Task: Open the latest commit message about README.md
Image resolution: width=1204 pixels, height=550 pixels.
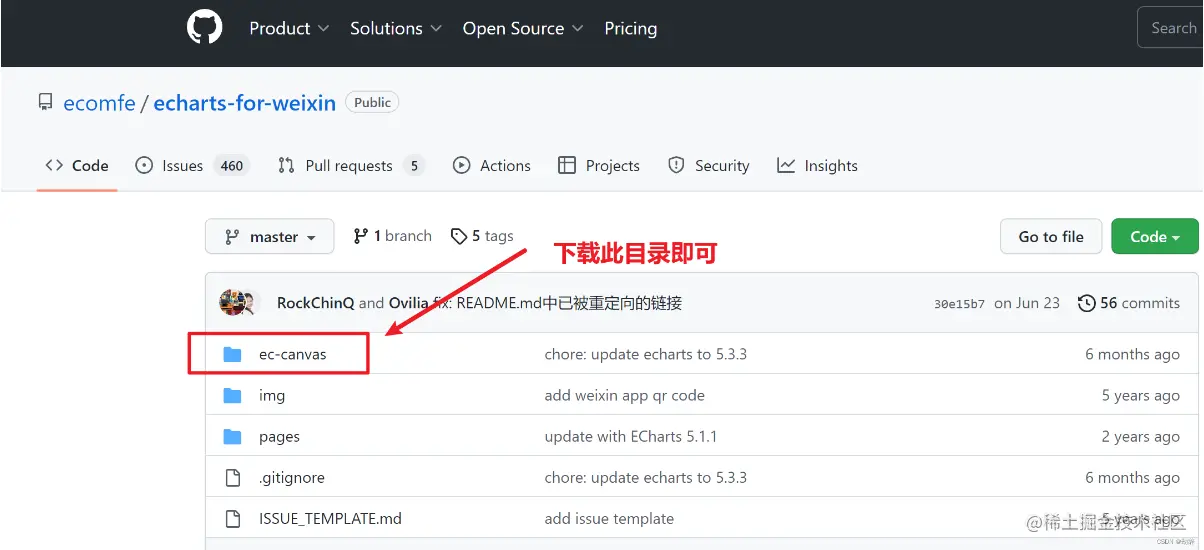Action: click(559, 303)
